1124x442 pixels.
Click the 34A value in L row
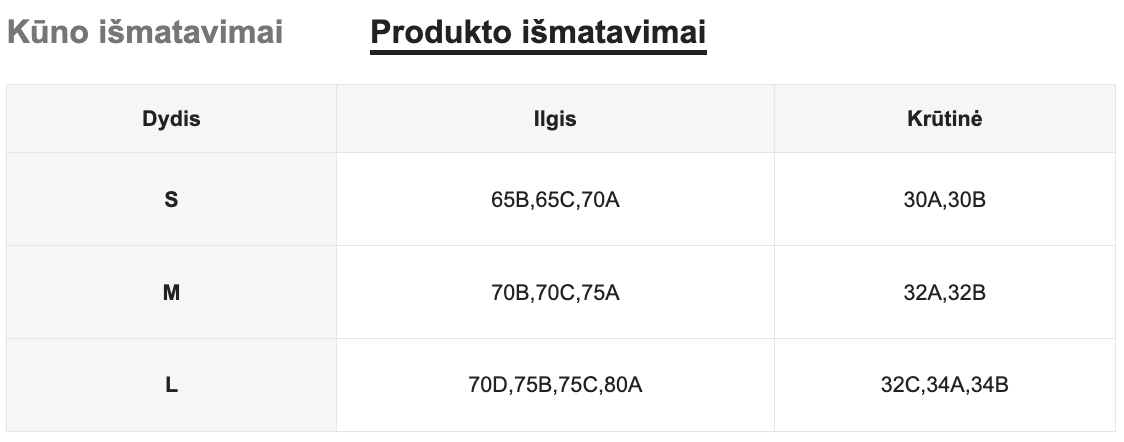point(945,385)
